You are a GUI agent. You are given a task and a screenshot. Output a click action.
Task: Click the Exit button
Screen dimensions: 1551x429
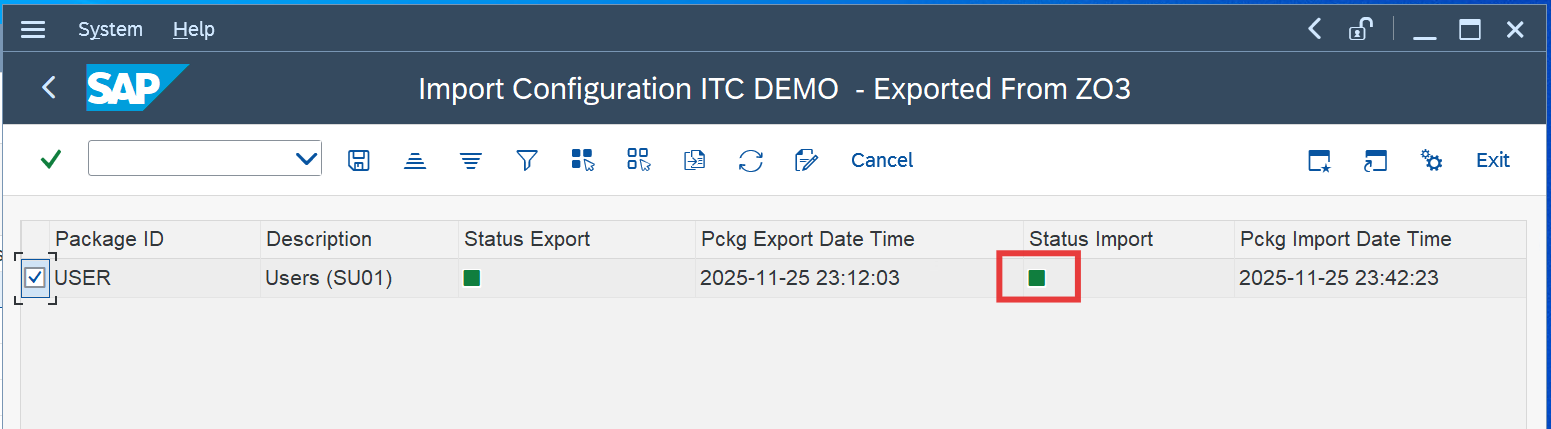point(1492,160)
